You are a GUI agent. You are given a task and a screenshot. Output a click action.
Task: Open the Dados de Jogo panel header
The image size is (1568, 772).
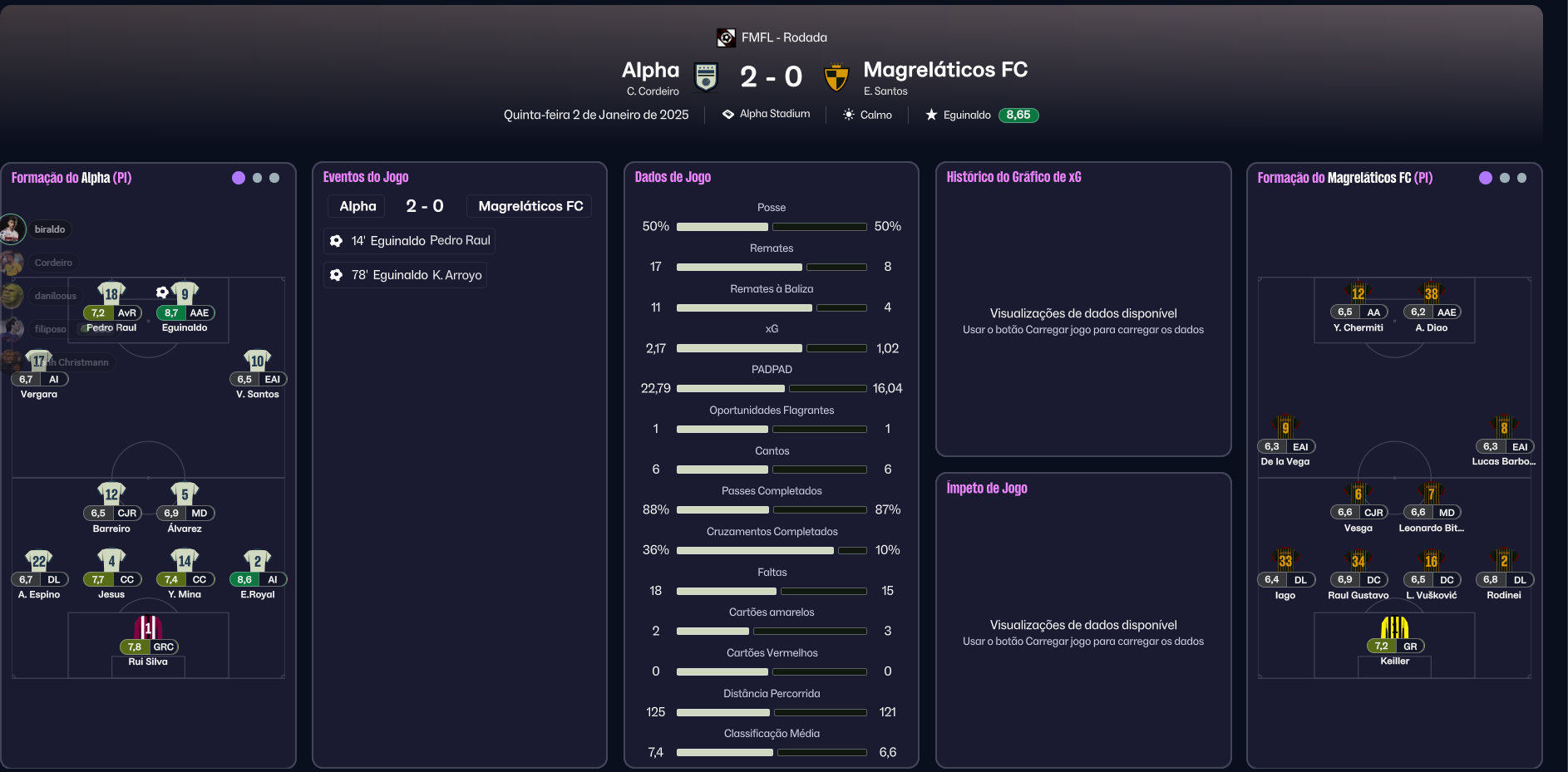click(673, 177)
